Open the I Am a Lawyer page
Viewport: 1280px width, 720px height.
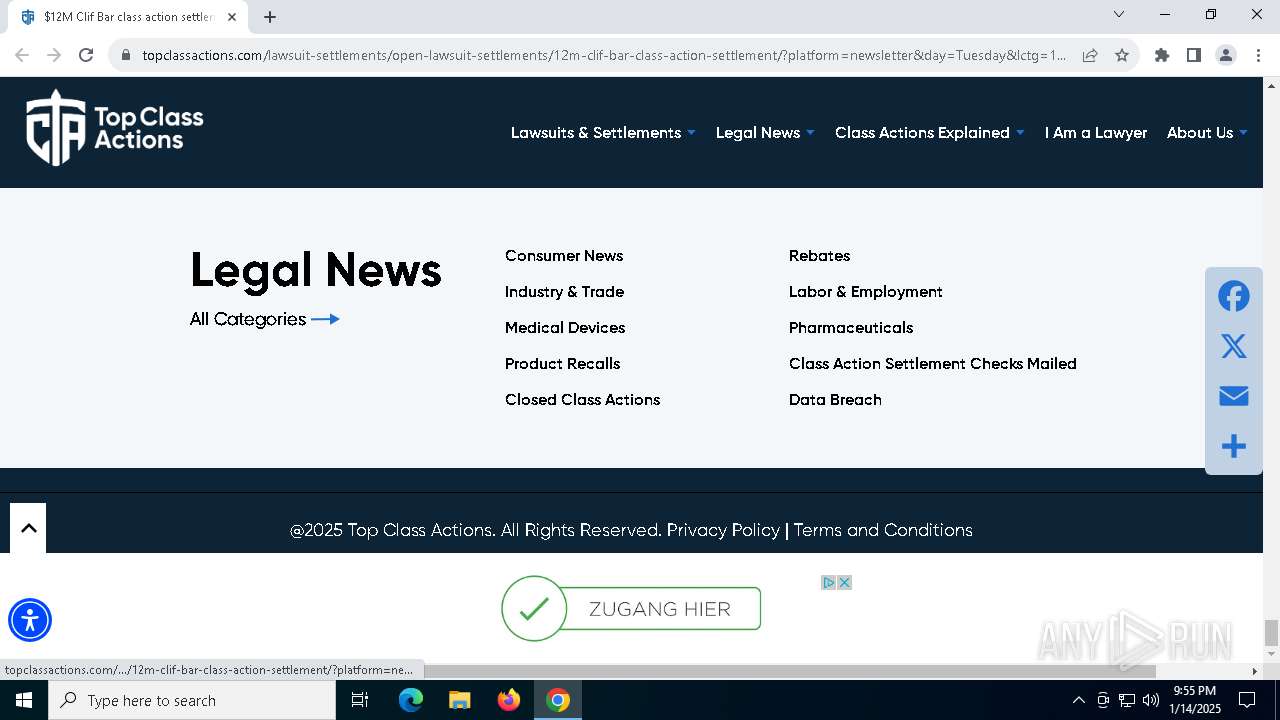1096,132
